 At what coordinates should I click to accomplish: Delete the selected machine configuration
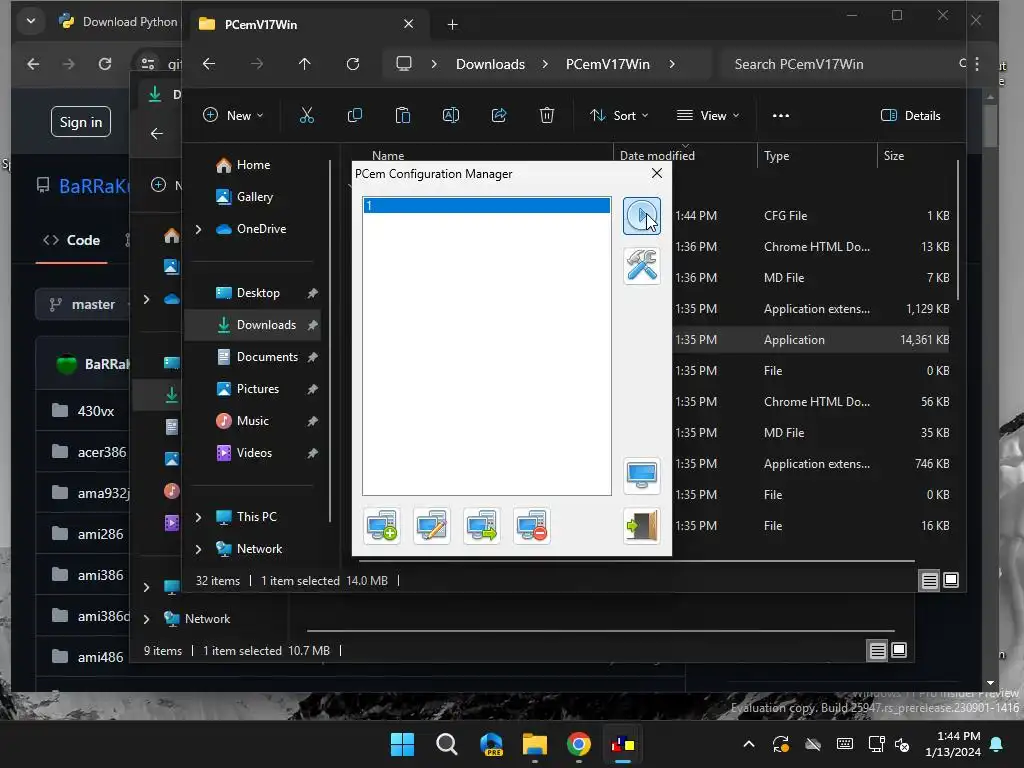coord(532,526)
